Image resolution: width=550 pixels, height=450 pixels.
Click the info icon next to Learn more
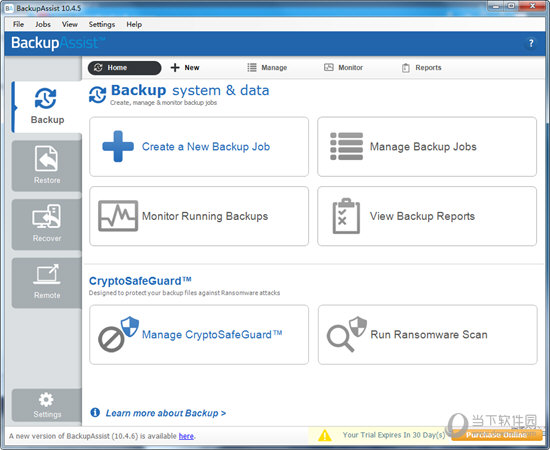[x=95, y=412]
